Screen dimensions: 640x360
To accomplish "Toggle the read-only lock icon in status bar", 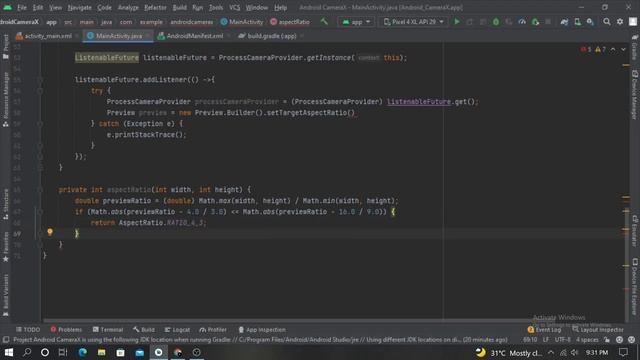I will click(x=607, y=340).
